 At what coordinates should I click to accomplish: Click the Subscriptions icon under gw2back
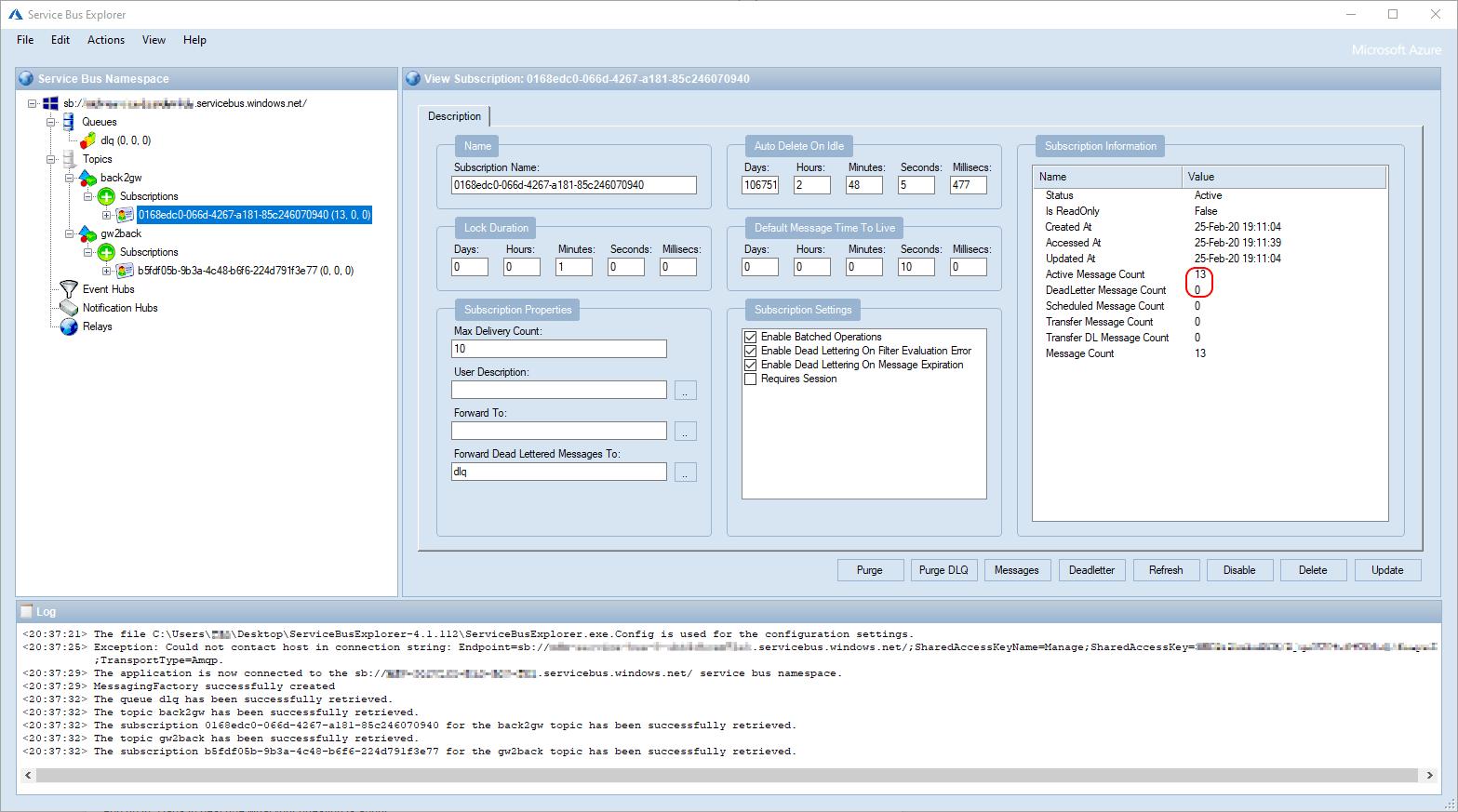tap(106, 252)
